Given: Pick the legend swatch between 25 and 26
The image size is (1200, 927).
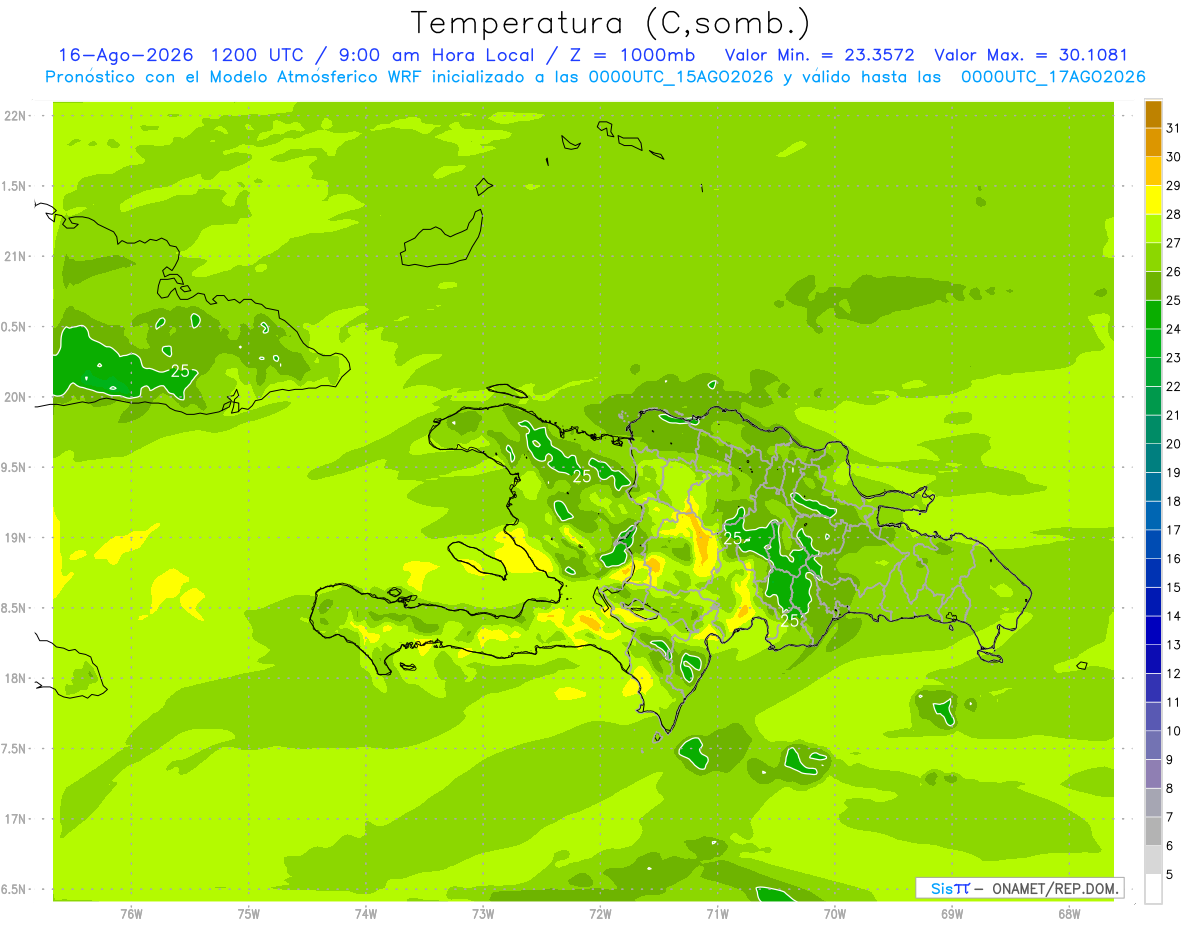Looking at the screenshot, I should 1153,286.
